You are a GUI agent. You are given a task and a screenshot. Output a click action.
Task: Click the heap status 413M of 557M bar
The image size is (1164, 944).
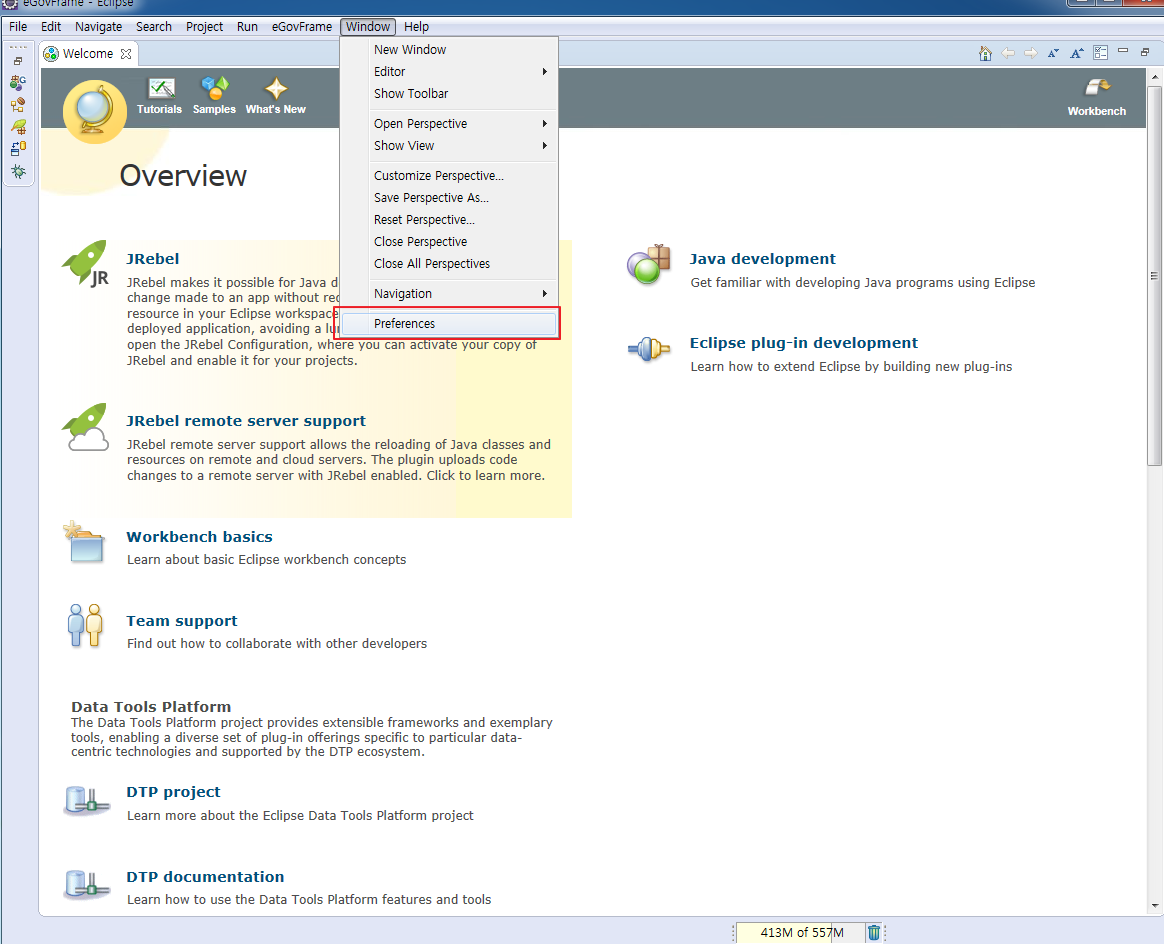click(x=800, y=933)
